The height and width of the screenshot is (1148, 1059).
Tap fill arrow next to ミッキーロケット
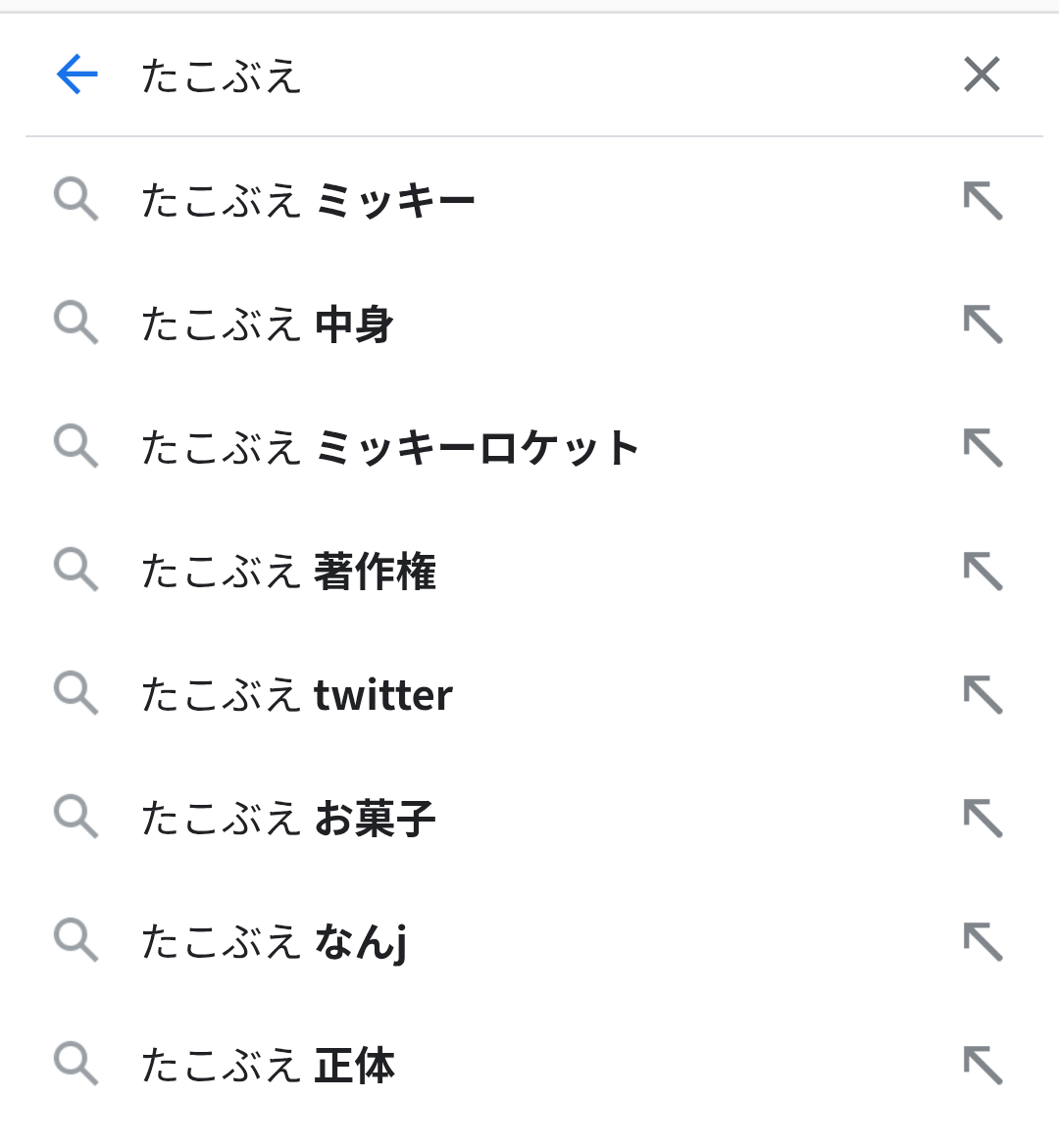coord(983,448)
